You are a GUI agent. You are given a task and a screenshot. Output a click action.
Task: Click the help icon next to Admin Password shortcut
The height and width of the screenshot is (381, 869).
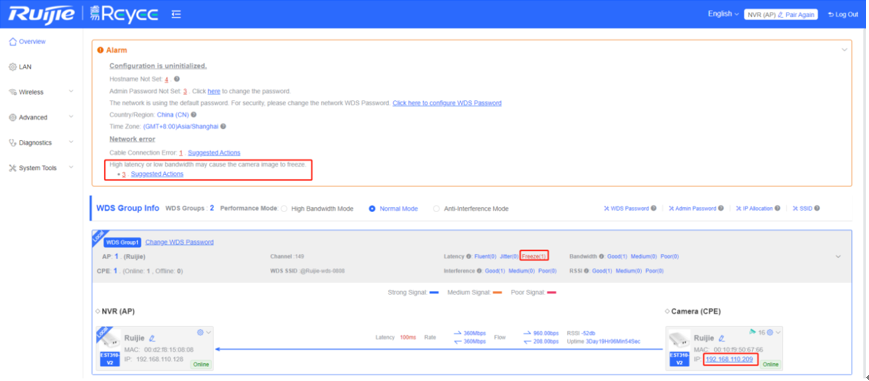(721, 209)
